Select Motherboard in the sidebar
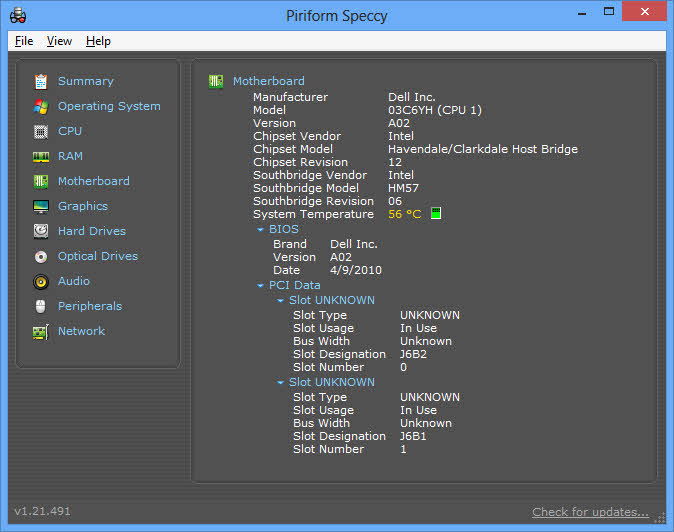The height and width of the screenshot is (532, 674). (94, 181)
